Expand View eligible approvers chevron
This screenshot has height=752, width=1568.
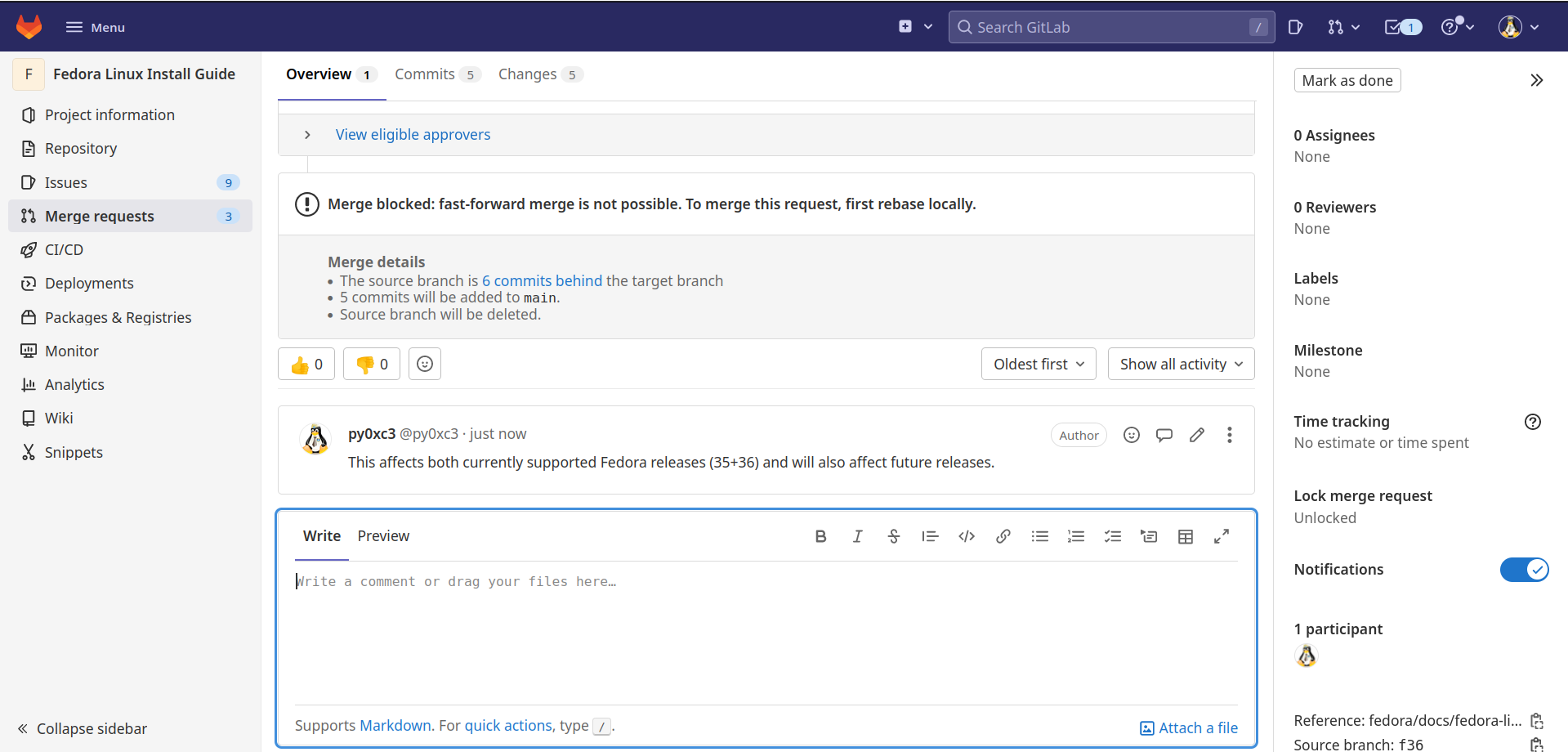(307, 135)
